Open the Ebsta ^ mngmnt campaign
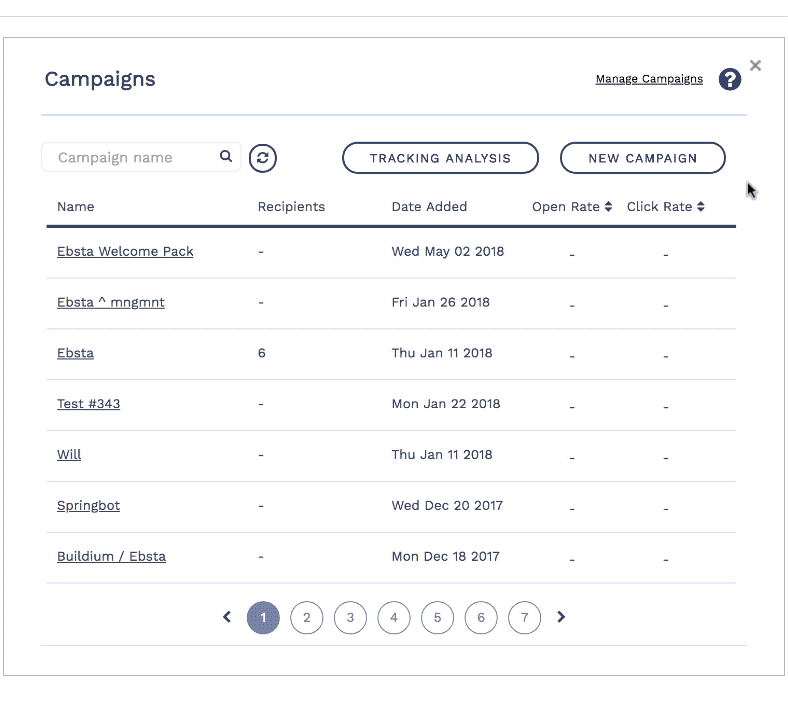 111,303
